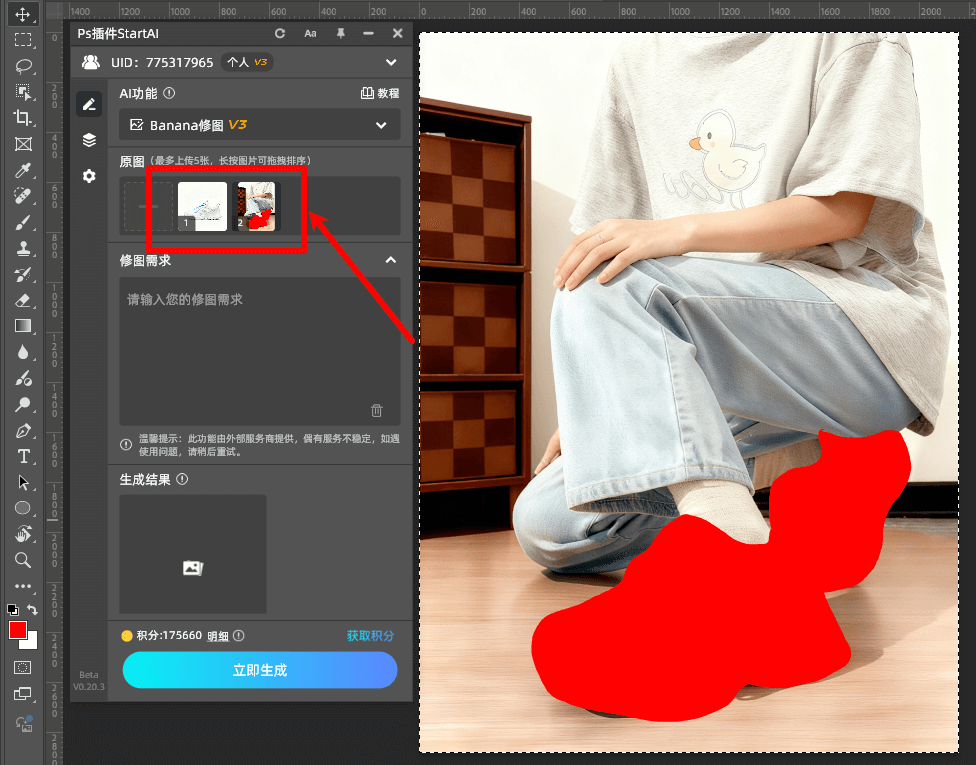The image size is (976, 765).
Task: Select the Clone Stamp tool
Action: pos(24,248)
